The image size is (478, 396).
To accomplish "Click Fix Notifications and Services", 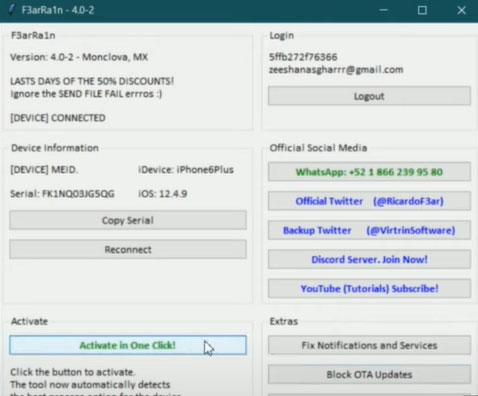I will [x=369, y=345].
